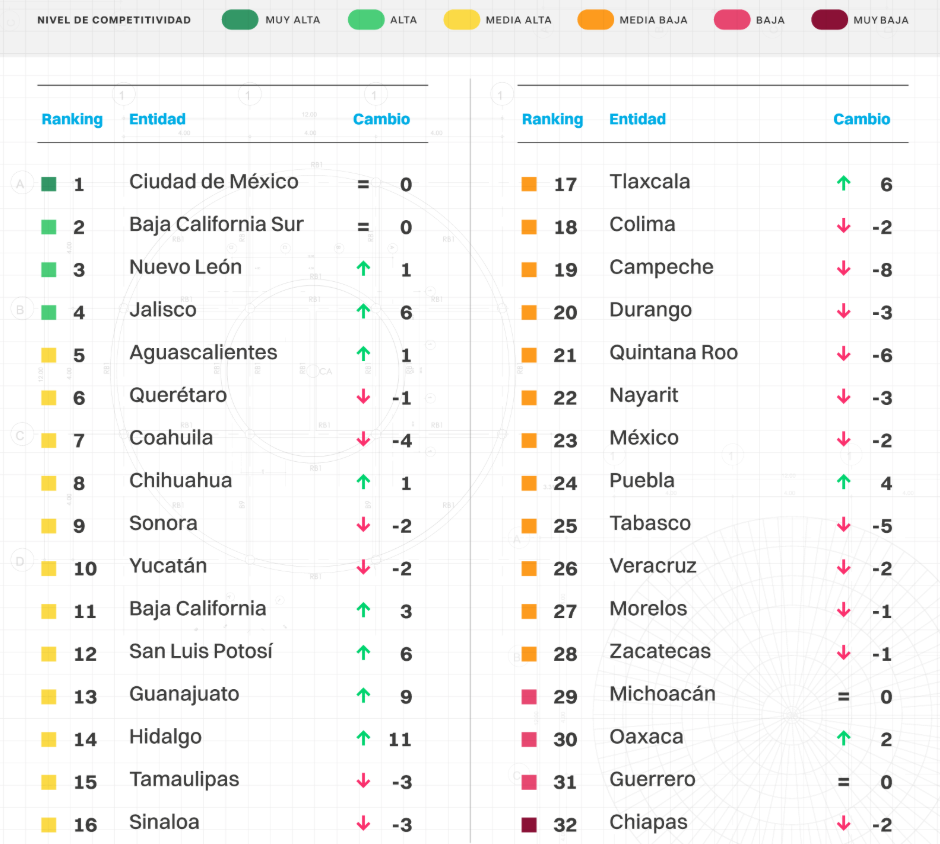940x844 pixels.
Task: Click the up arrow for Chihuahua
Action: (363, 482)
